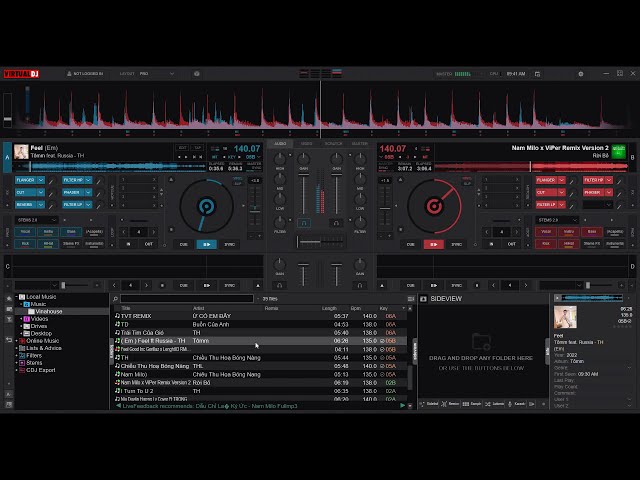Open the PRO layout dropdown
This screenshot has height=480, width=640.
coord(157,74)
